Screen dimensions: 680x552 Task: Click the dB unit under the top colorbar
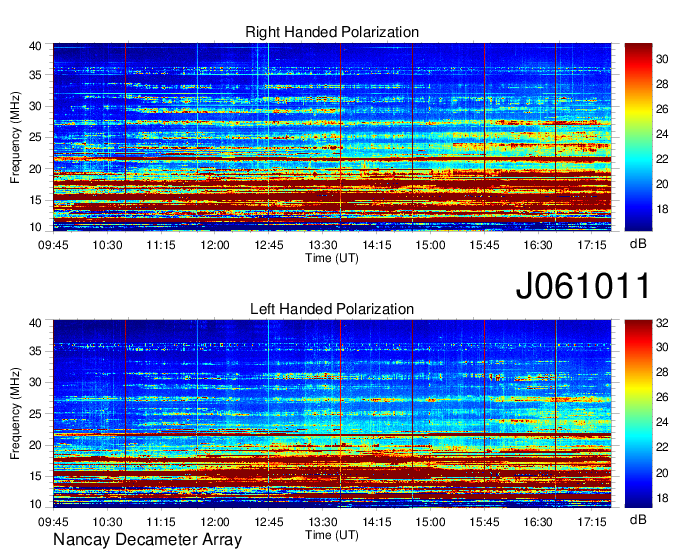point(638,244)
